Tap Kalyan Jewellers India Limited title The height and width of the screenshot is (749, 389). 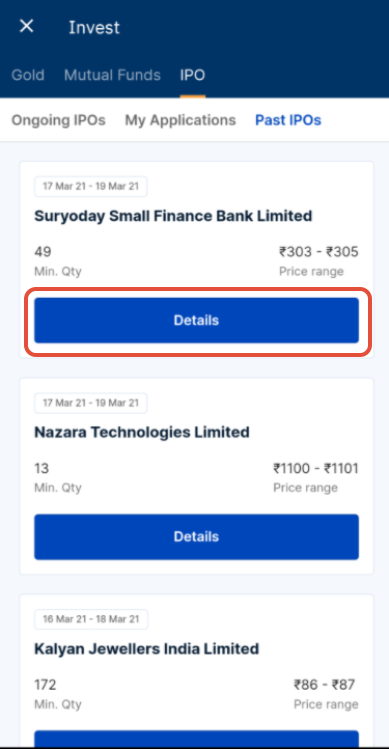coord(147,649)
